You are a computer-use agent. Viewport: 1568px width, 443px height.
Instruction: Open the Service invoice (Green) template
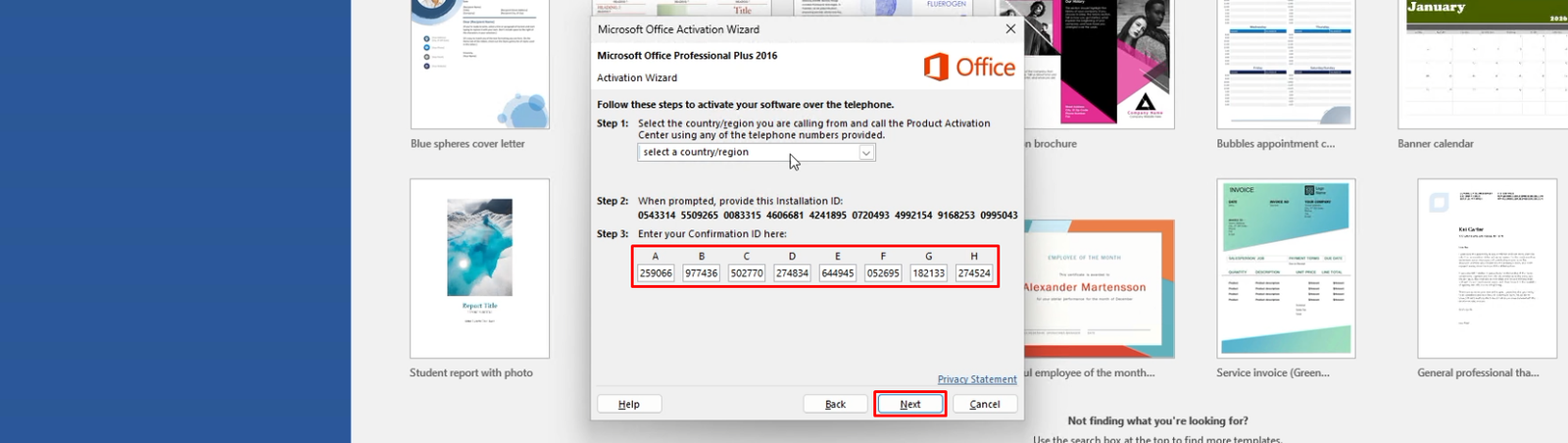click(1286, 269)
